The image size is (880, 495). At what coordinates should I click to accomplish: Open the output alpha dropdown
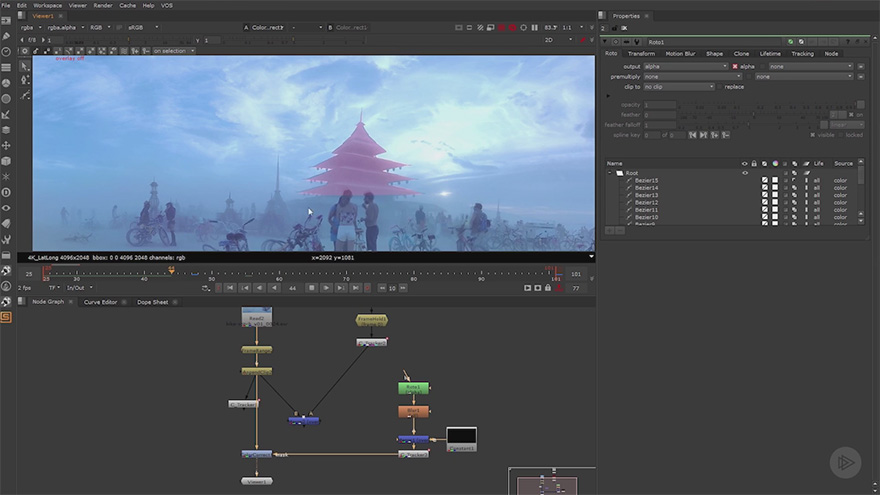pyautogui.click(x=685, y=66)
